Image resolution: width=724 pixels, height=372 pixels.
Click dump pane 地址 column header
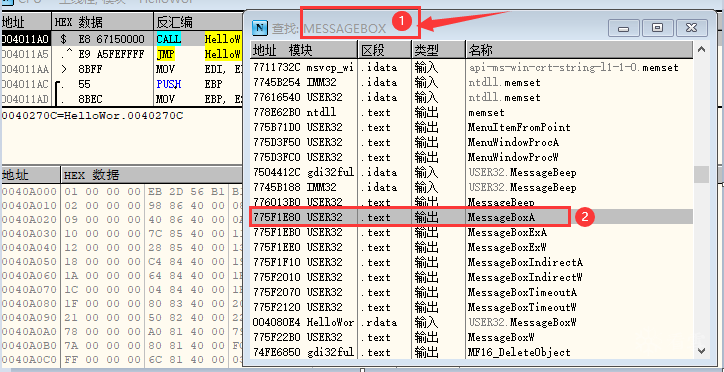[x=30, y=175]
